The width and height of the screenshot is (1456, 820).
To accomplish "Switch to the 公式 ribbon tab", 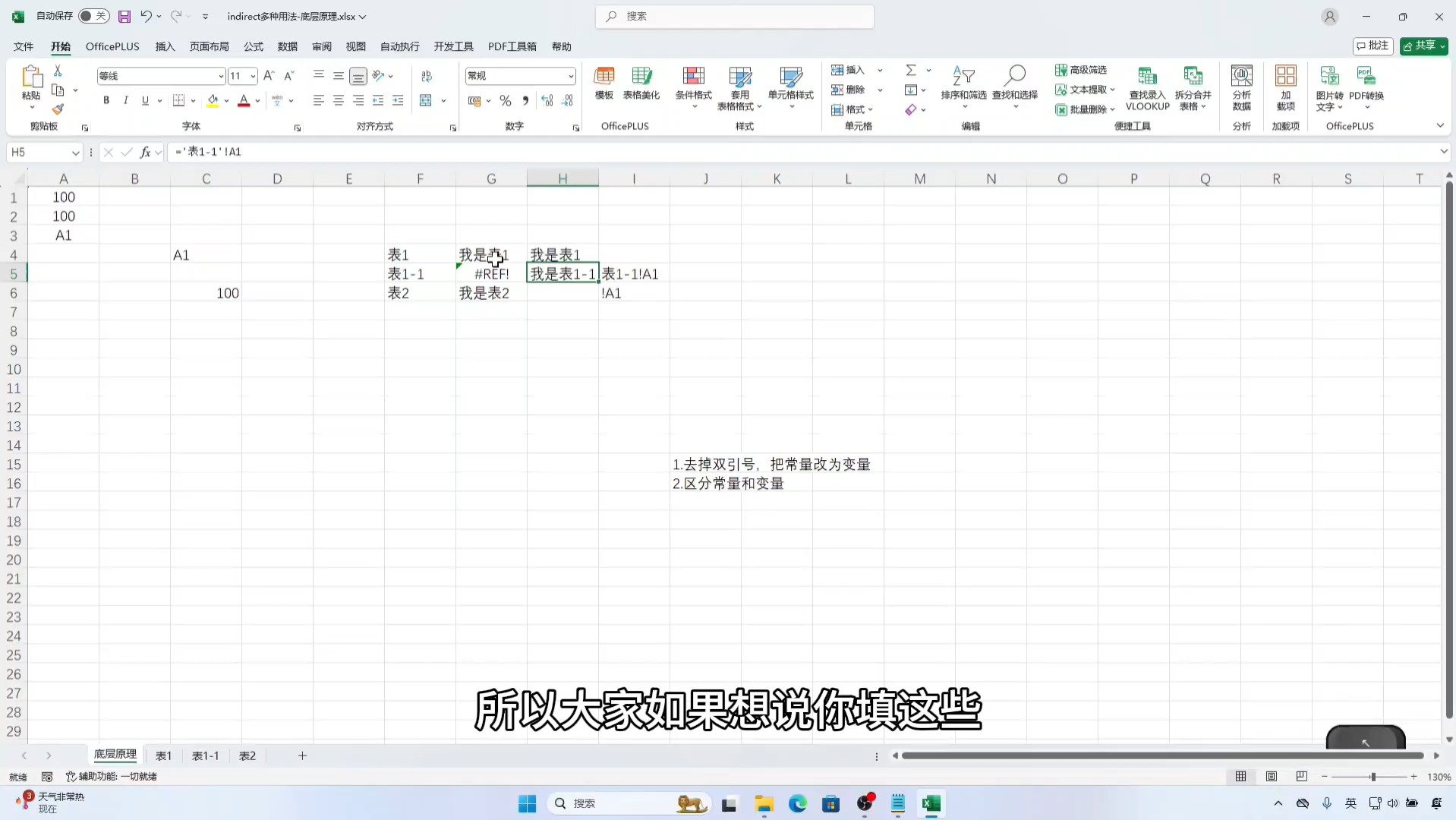I will click(x=253, y=46).
